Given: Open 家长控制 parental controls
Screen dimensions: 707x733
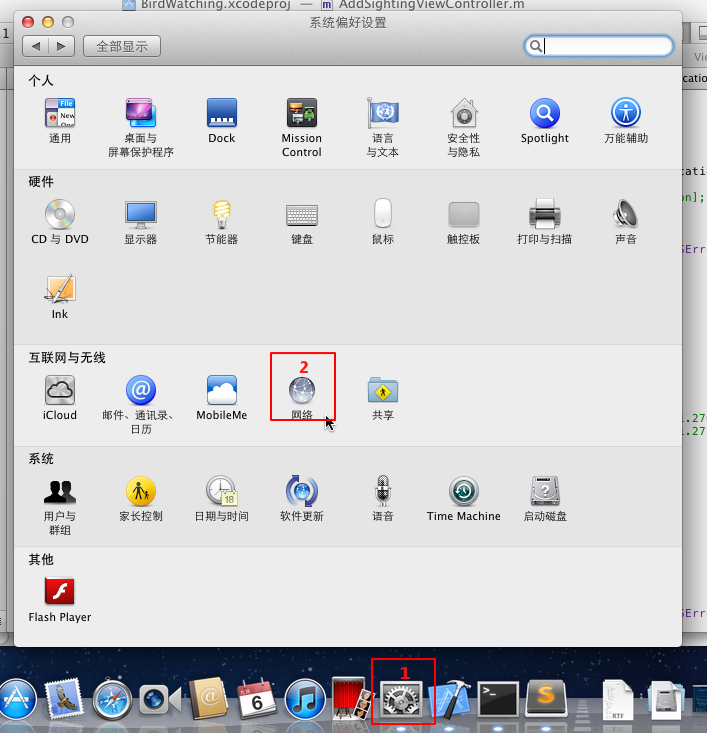Looking at the screenshot, I should (141, 498).
